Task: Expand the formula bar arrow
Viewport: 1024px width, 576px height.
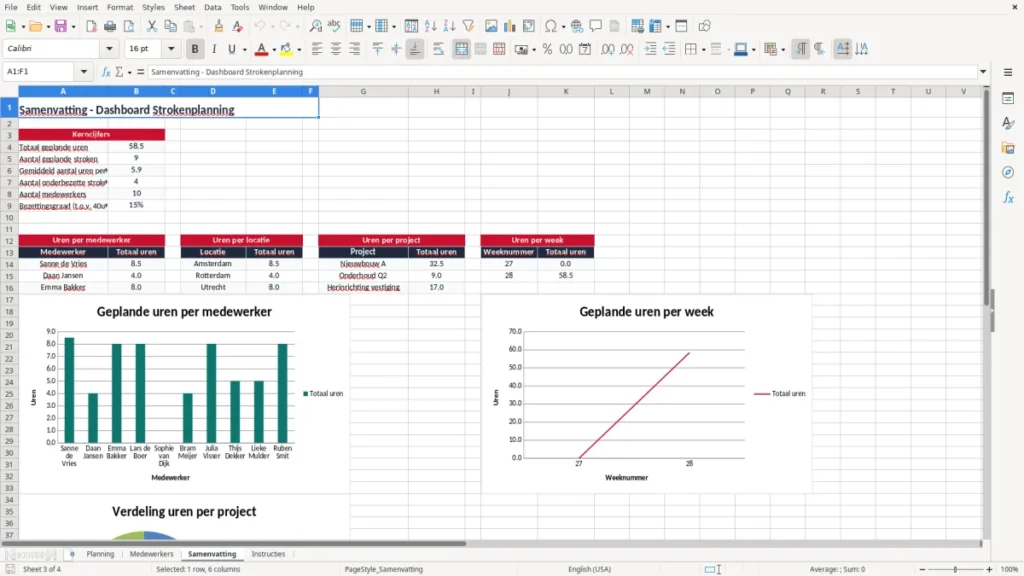Action: coord(983,72)
